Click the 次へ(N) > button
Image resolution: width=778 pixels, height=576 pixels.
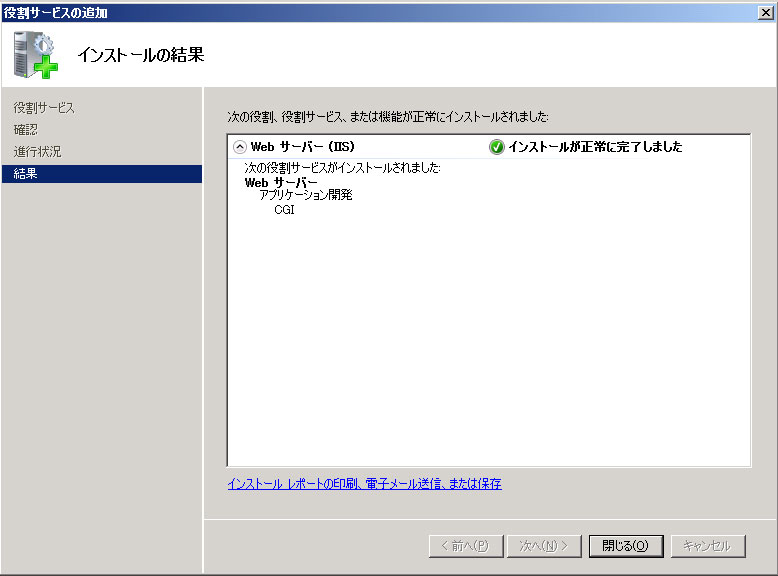point(544,546)
